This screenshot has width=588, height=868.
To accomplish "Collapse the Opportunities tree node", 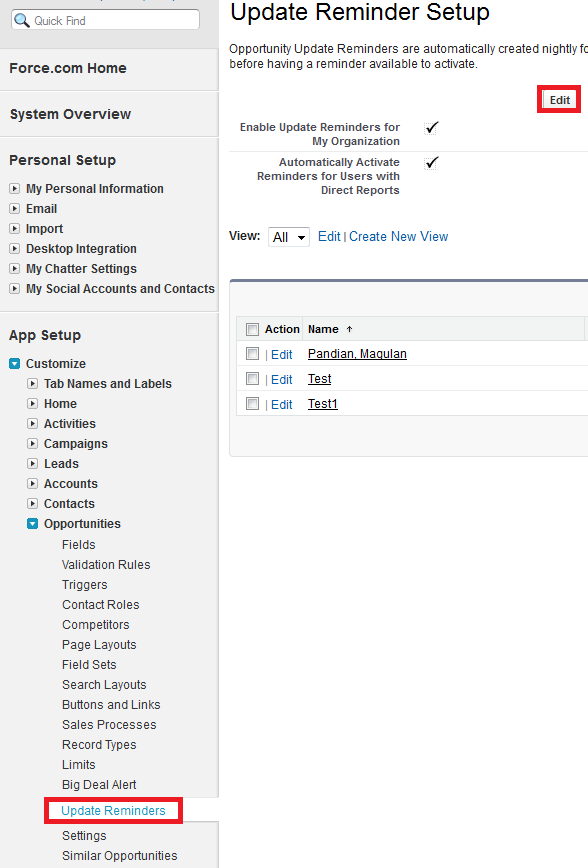I will coord(33,524).
